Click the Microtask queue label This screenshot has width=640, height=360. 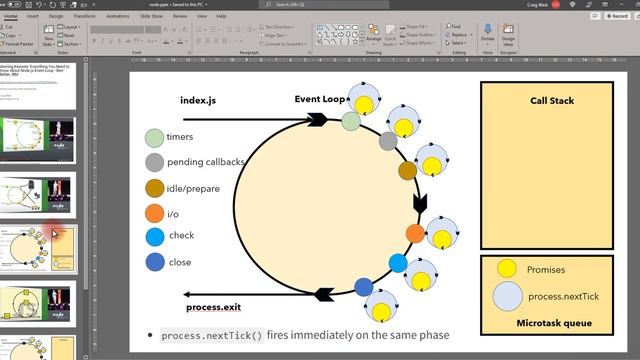click(554, 323)
